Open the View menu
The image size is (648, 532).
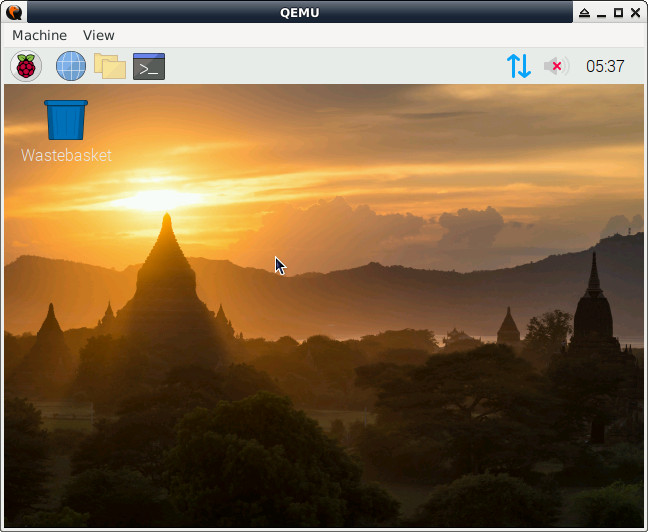(98, 35)
